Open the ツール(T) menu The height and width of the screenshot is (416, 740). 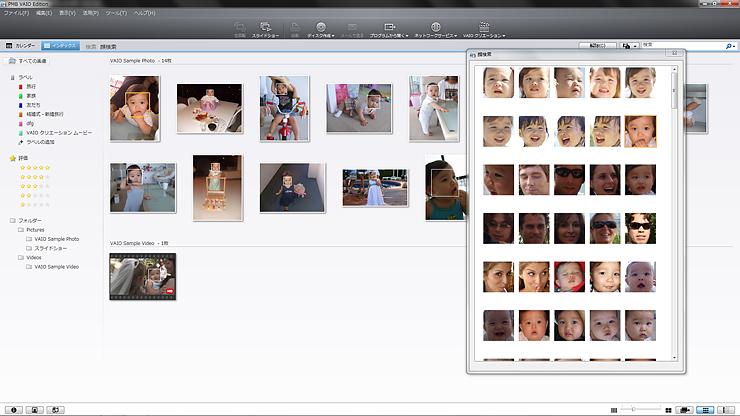(x=118, y=13)
